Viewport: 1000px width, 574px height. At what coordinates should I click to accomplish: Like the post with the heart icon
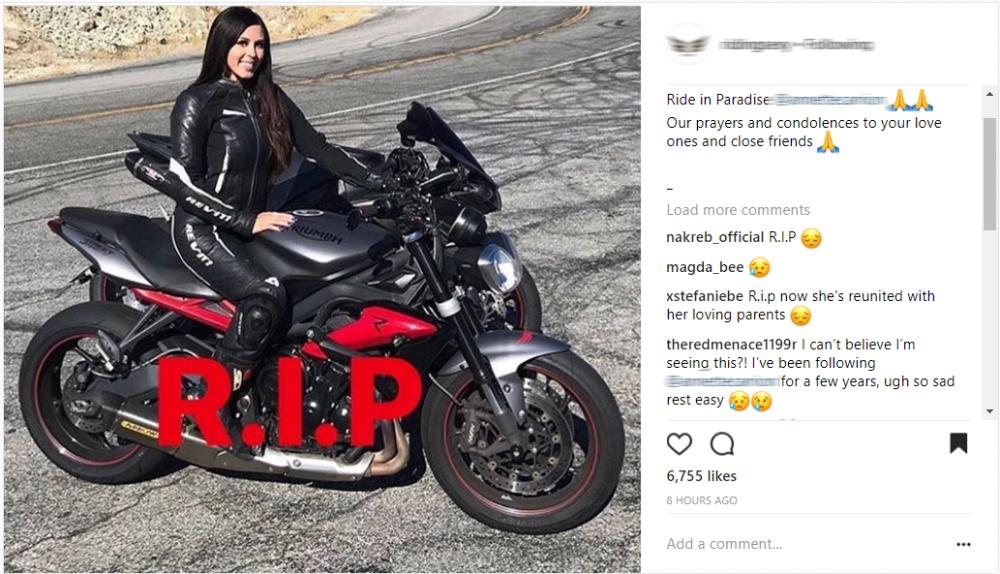pyautogui.click(x=679, y=444)
